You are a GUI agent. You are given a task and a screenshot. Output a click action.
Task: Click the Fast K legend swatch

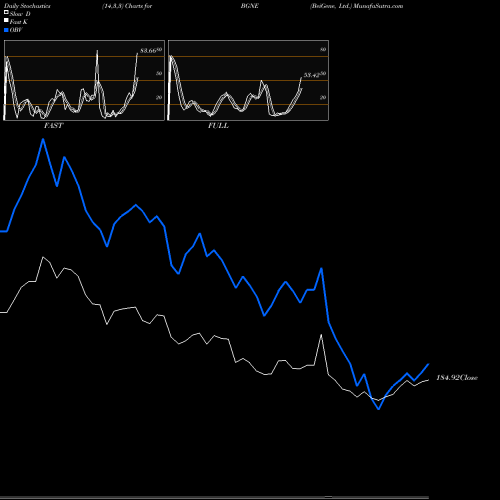[x=6, y=20]
